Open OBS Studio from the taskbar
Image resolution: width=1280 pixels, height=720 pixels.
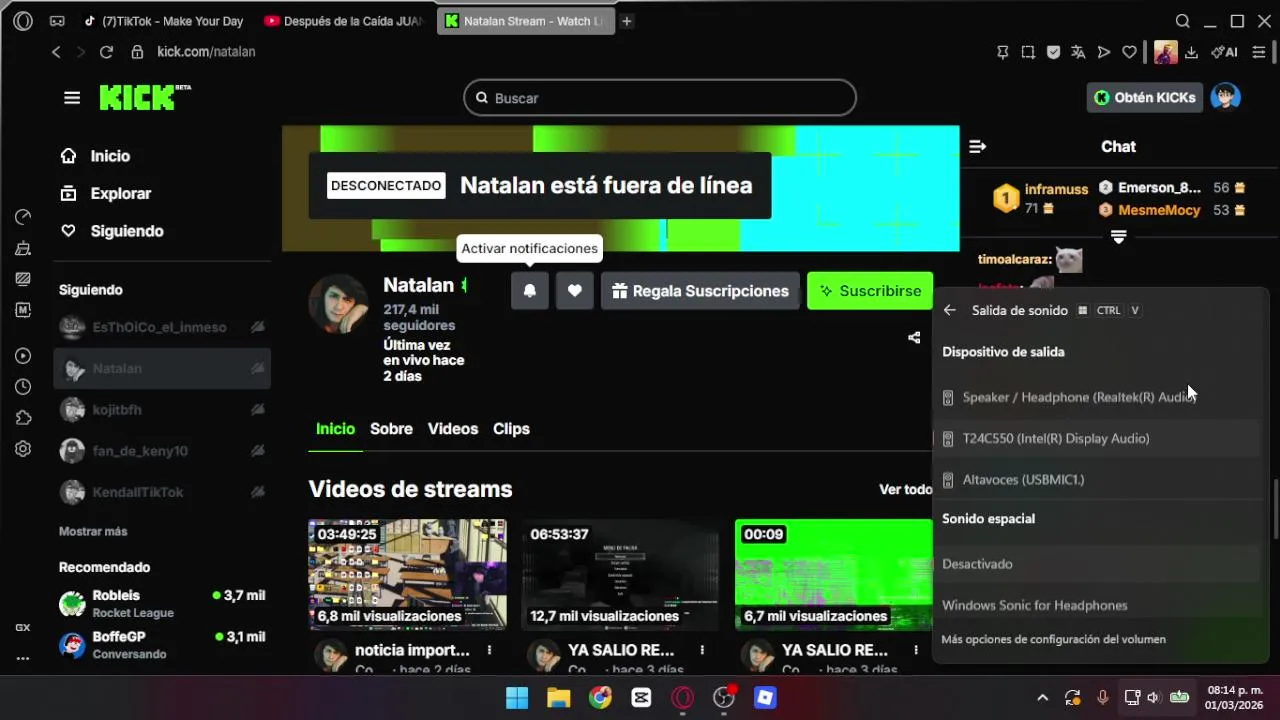point(724,698)
